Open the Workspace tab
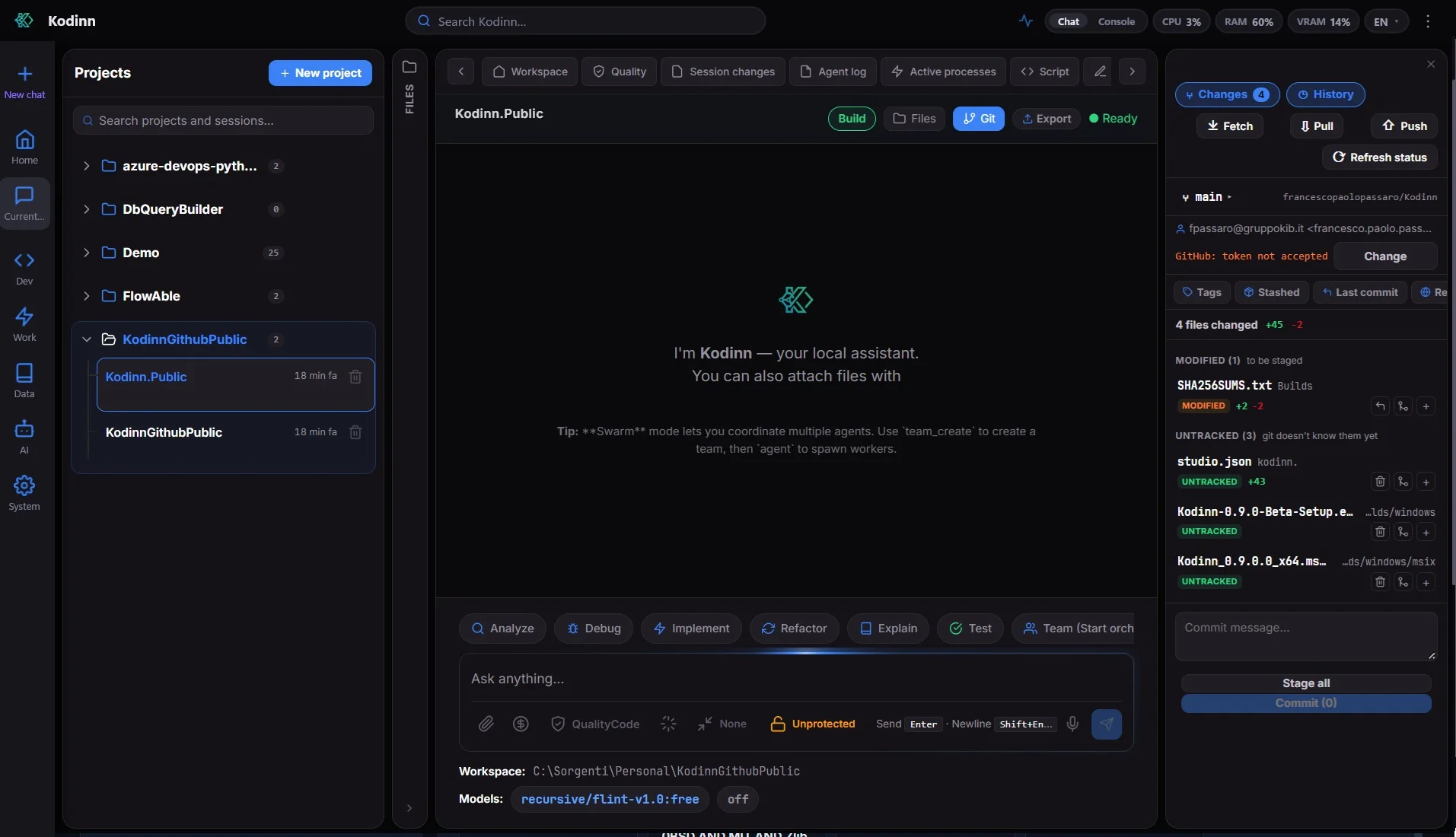 530,72
